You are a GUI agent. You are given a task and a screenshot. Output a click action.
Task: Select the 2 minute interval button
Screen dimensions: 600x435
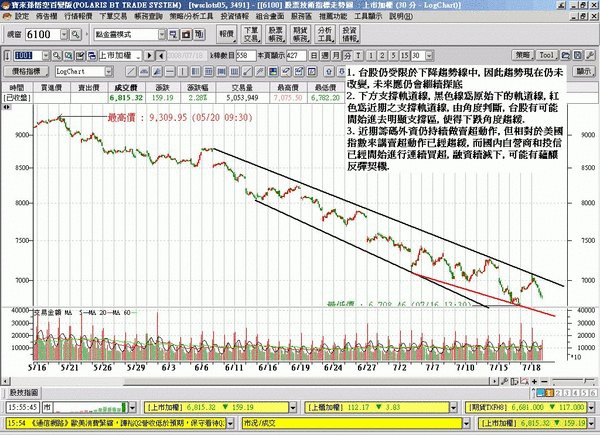382,56
